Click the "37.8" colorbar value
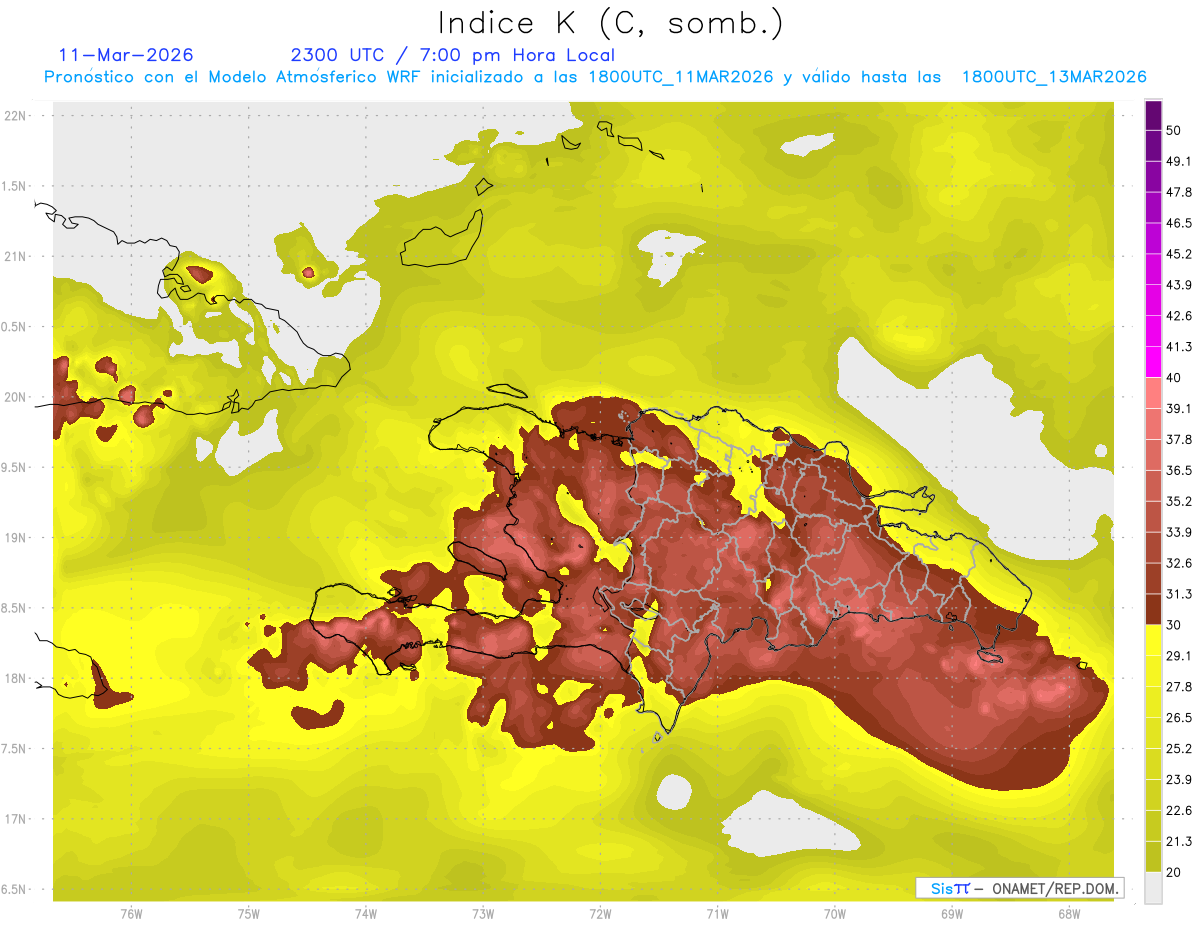The height and width of the screenshot is (927, 1200). pyautogui.click(x=1179, y=439)
